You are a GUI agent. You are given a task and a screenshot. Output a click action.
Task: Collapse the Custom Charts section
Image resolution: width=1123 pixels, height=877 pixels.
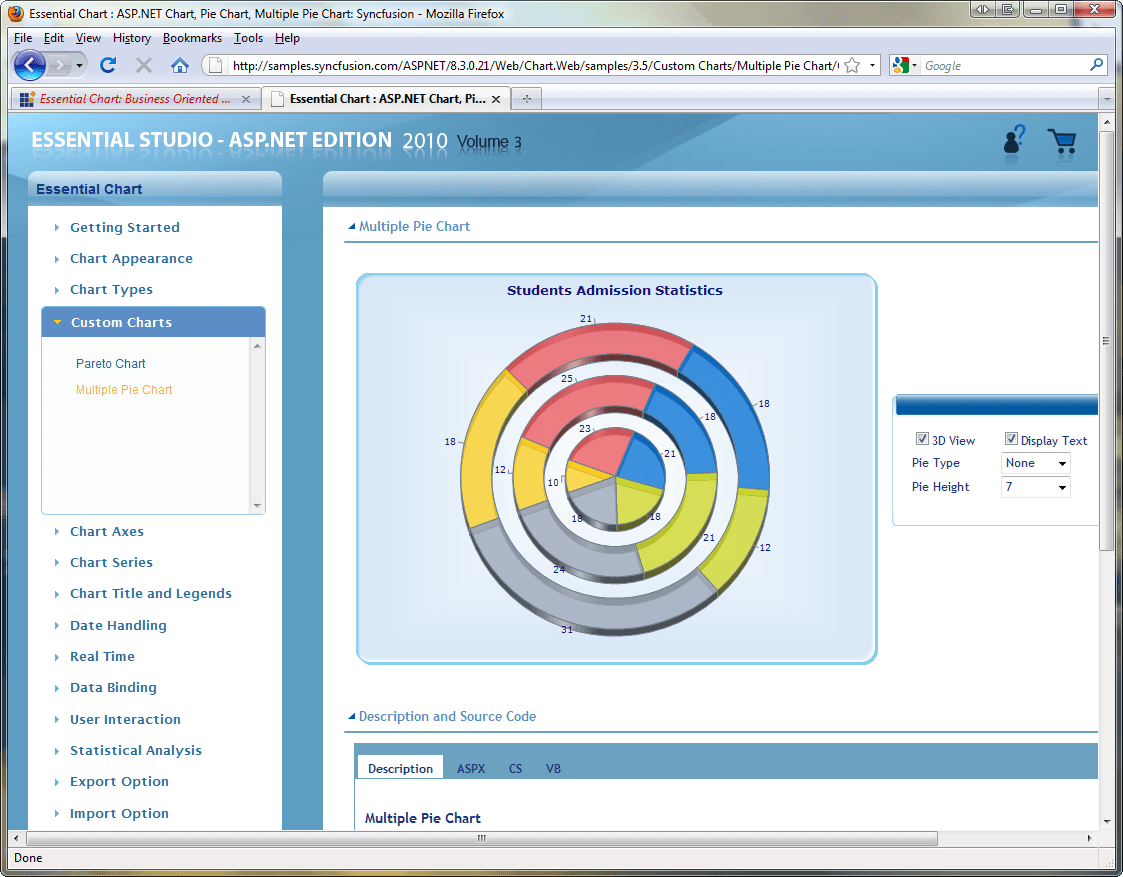pos(121,322)
